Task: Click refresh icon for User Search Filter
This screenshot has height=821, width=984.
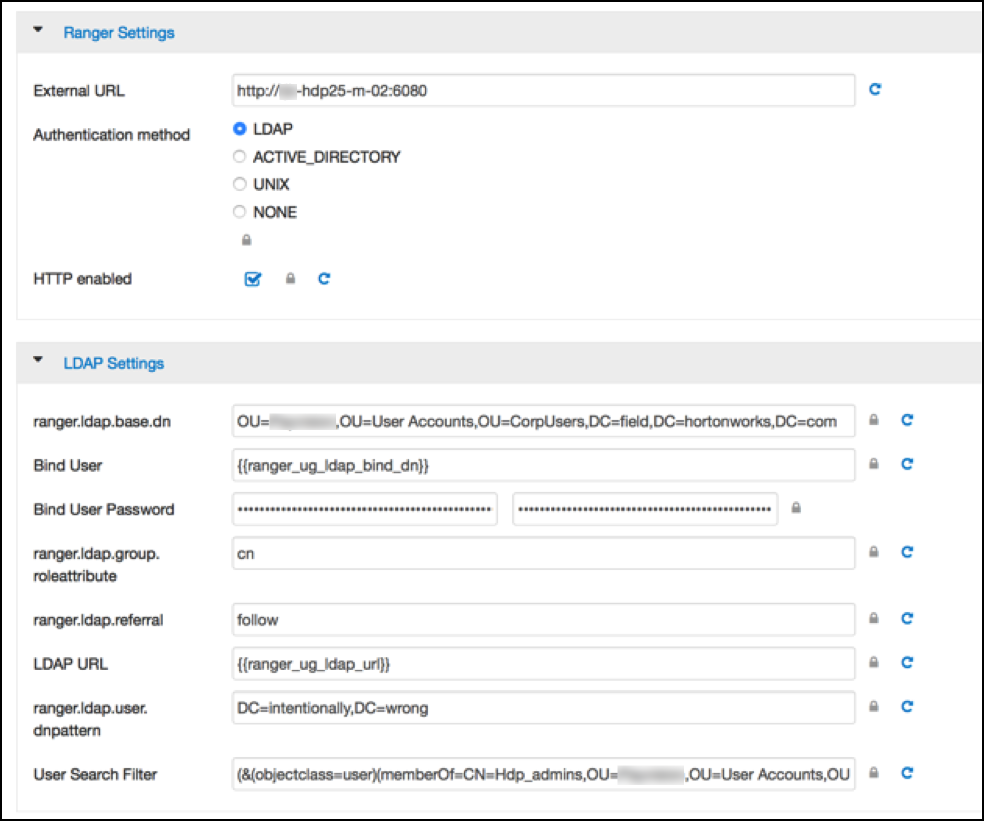Action: 907,773
